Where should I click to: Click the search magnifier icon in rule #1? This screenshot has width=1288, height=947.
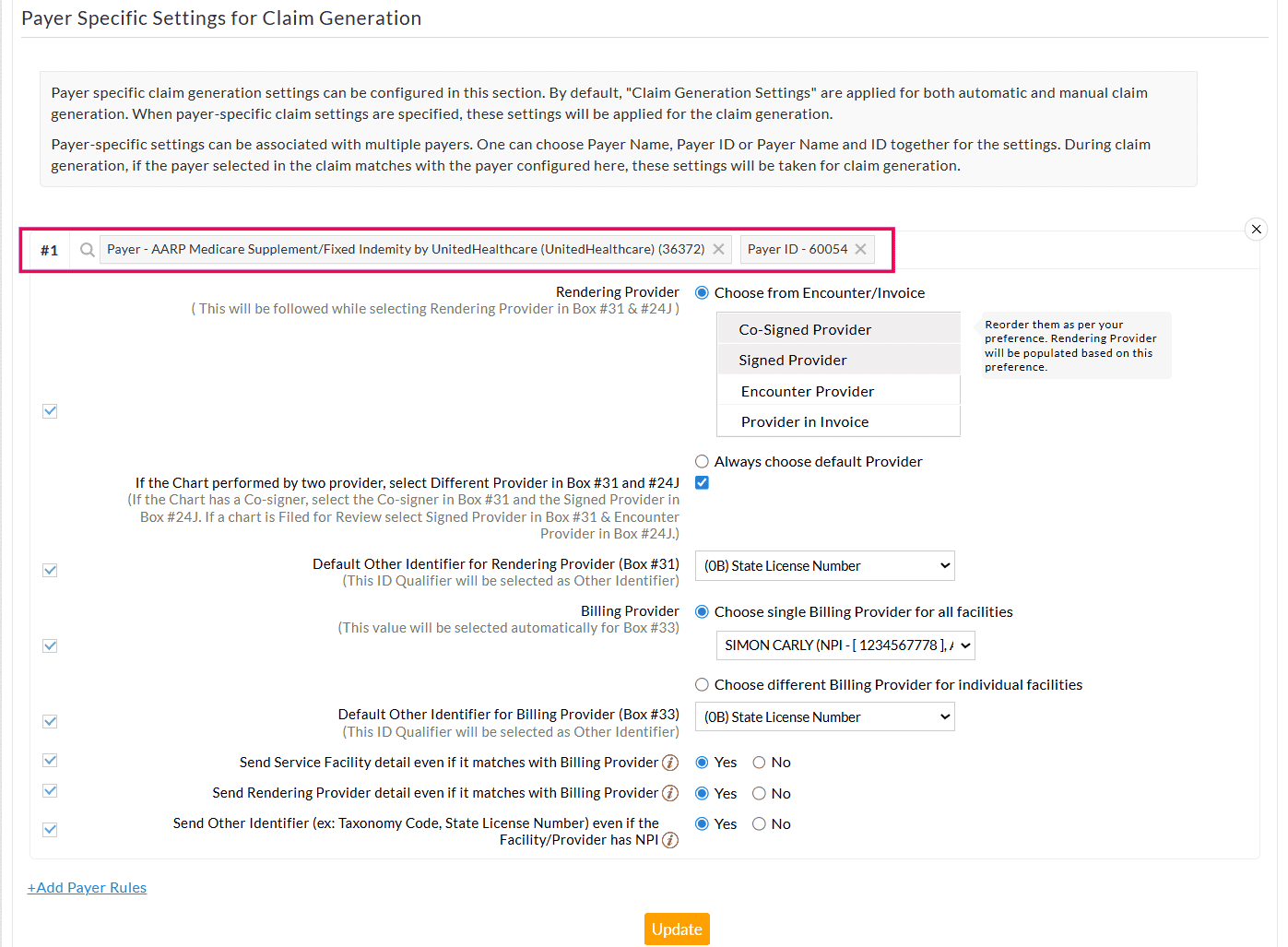click(x=86, y=249)
